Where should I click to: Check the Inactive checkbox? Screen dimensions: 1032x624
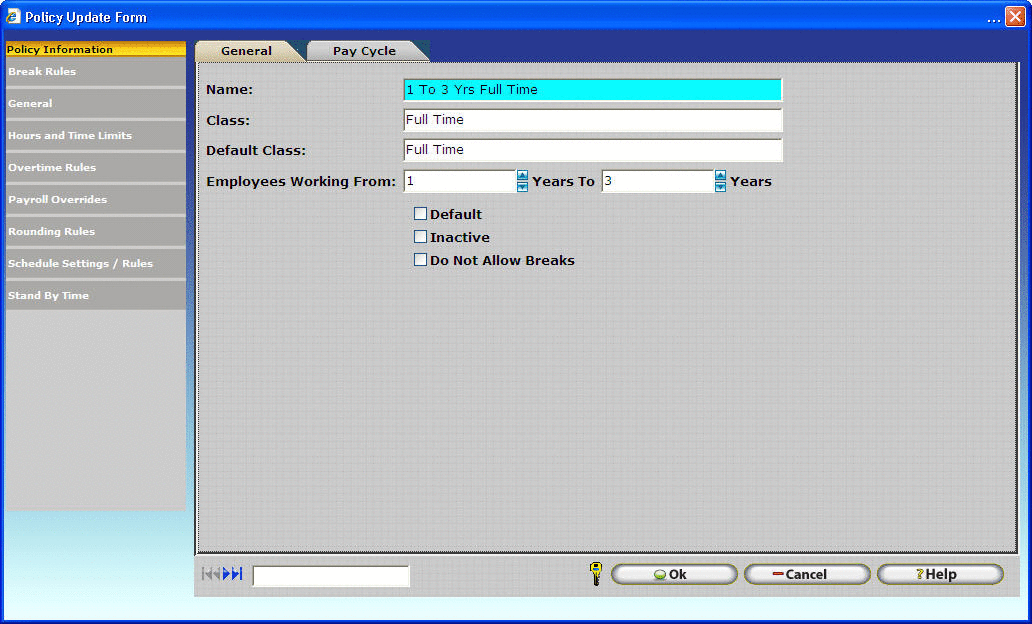pyautogui.click(x=421, y=237)
